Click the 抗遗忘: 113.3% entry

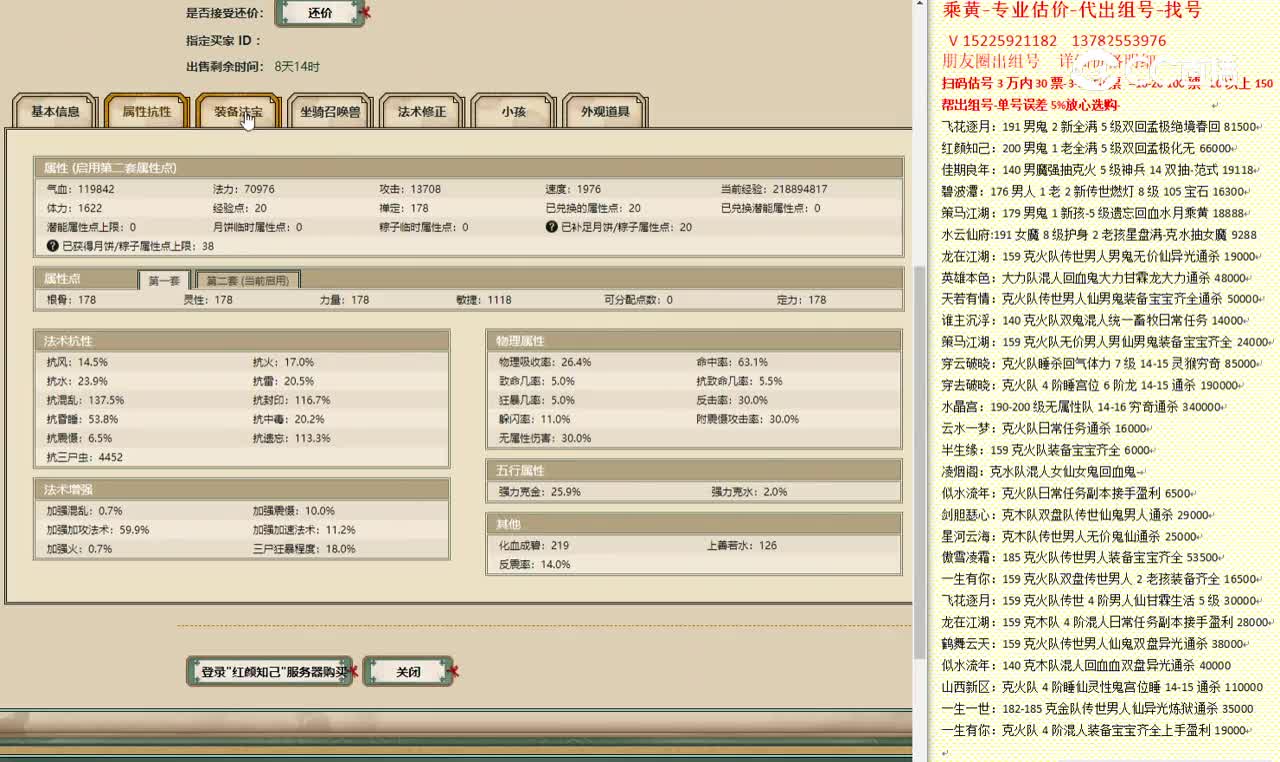[291, 438]
